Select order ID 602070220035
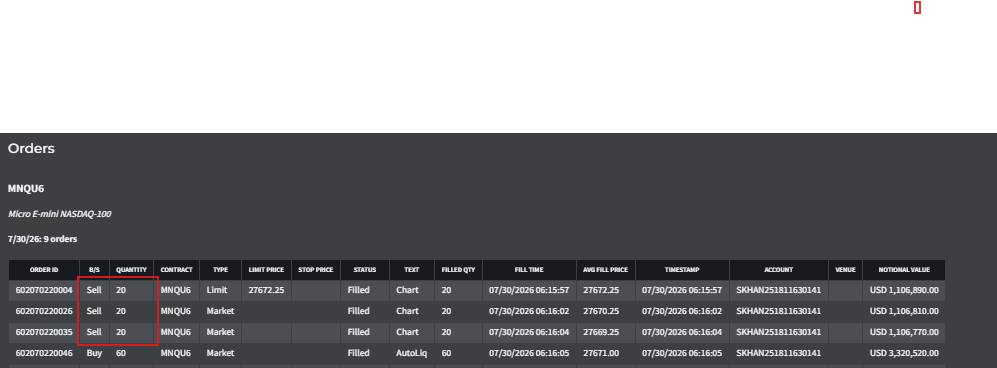This screenshot has height=368, width=997. point(44,332)
